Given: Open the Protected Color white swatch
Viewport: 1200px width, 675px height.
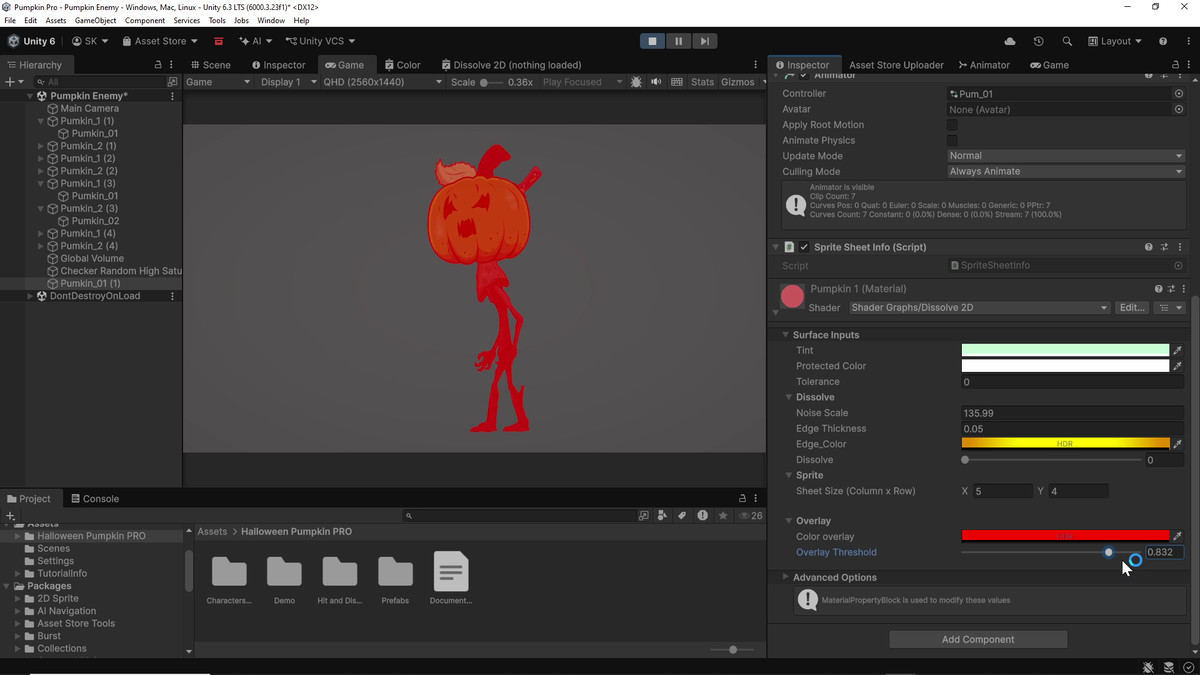Looking at the screenshot, I should pos(1065,366).
